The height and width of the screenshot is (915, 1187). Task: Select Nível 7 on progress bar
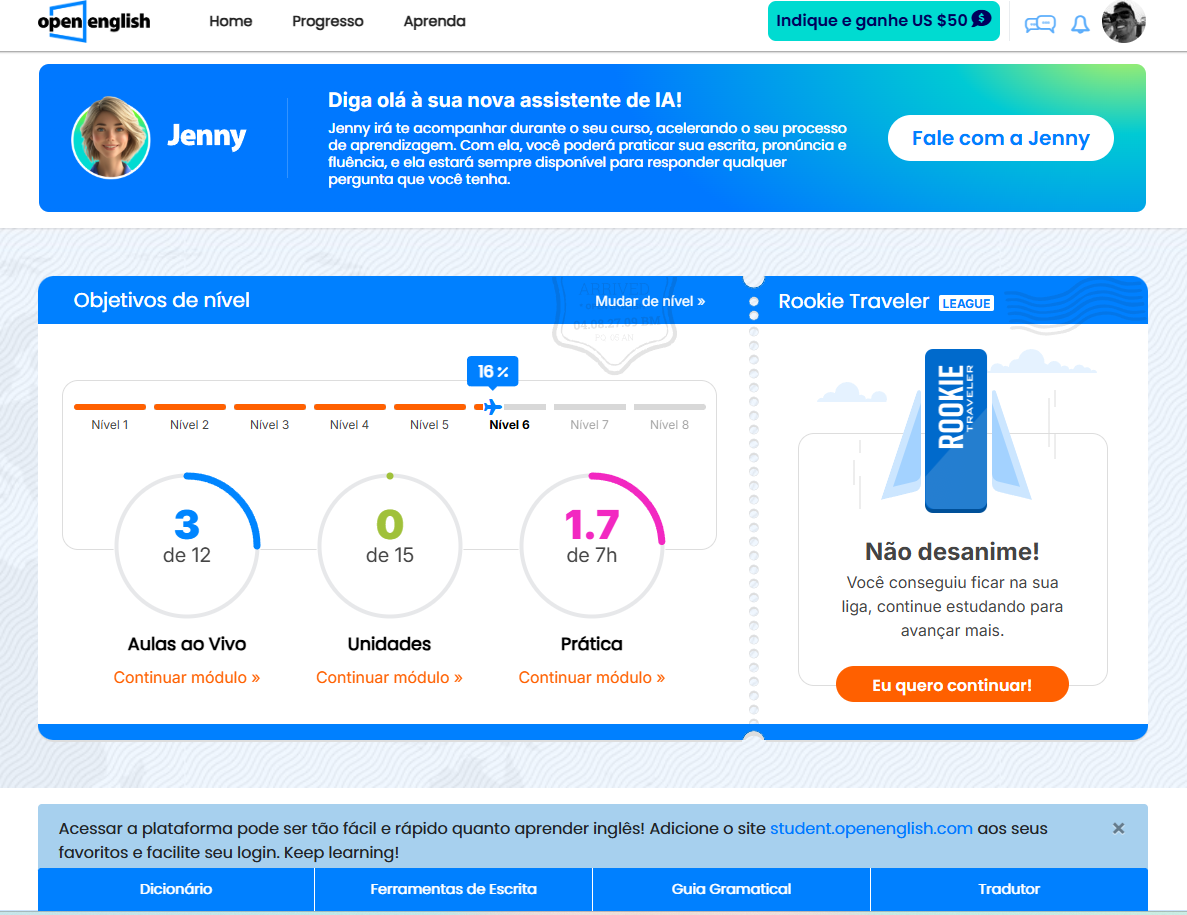(590, 417)
